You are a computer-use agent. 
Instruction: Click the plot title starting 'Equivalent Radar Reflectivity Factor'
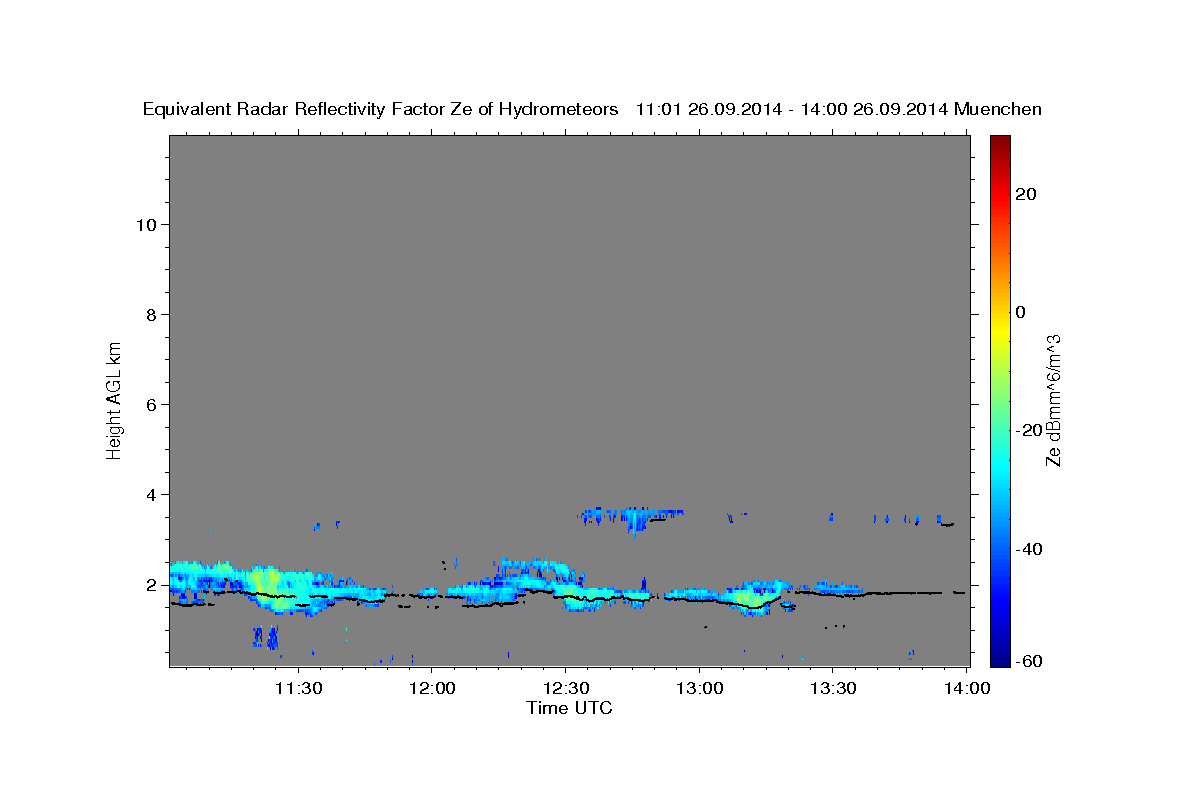592,109
